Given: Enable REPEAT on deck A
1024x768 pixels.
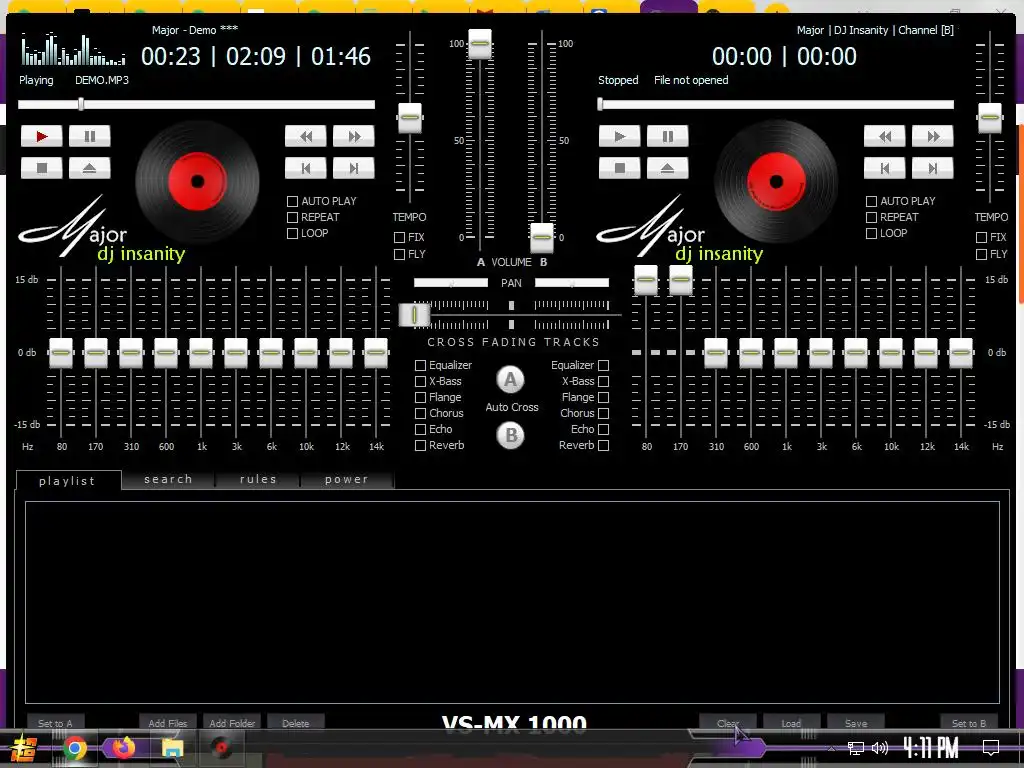Looking at the screenshot, I should coord(293,217).
